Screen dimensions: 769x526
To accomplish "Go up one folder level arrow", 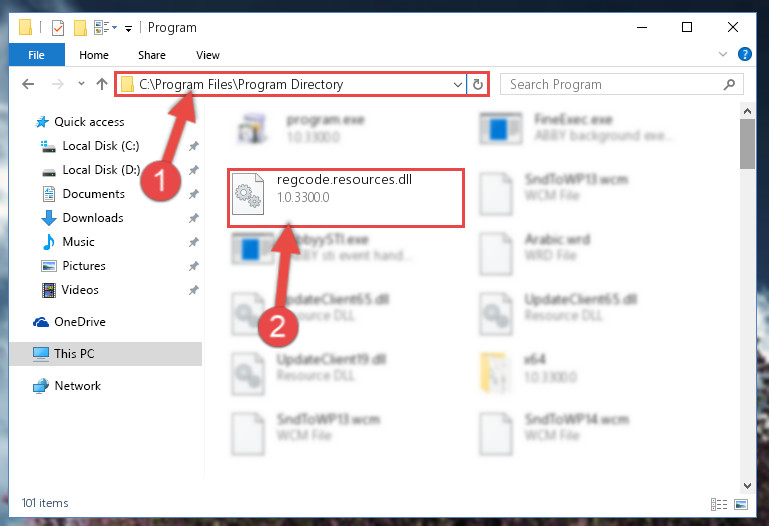I will (102, 84).
